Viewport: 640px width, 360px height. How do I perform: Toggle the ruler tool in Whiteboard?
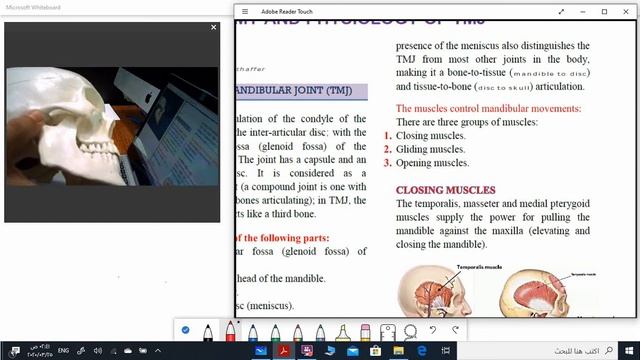[x=388, y=332]
